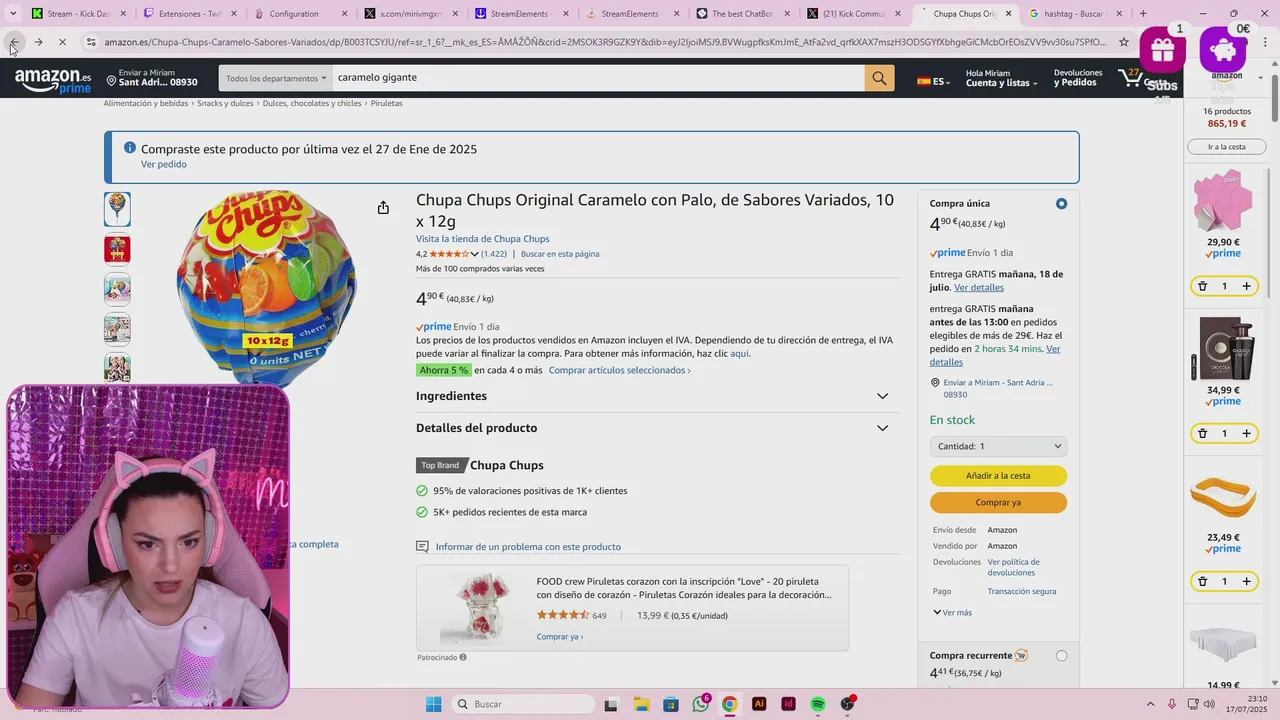Click Añadir a la cesta button
This screenshot has height=720, width=1280.
tap(998, 476)
